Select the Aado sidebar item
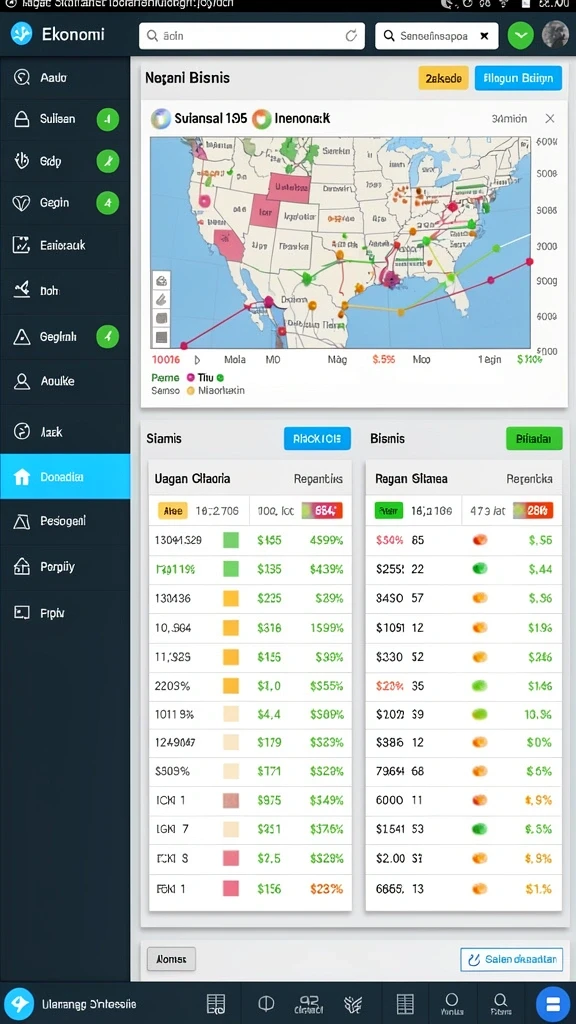The height and width of the screenshot is (1024, 576). click(x=65, y=78)
